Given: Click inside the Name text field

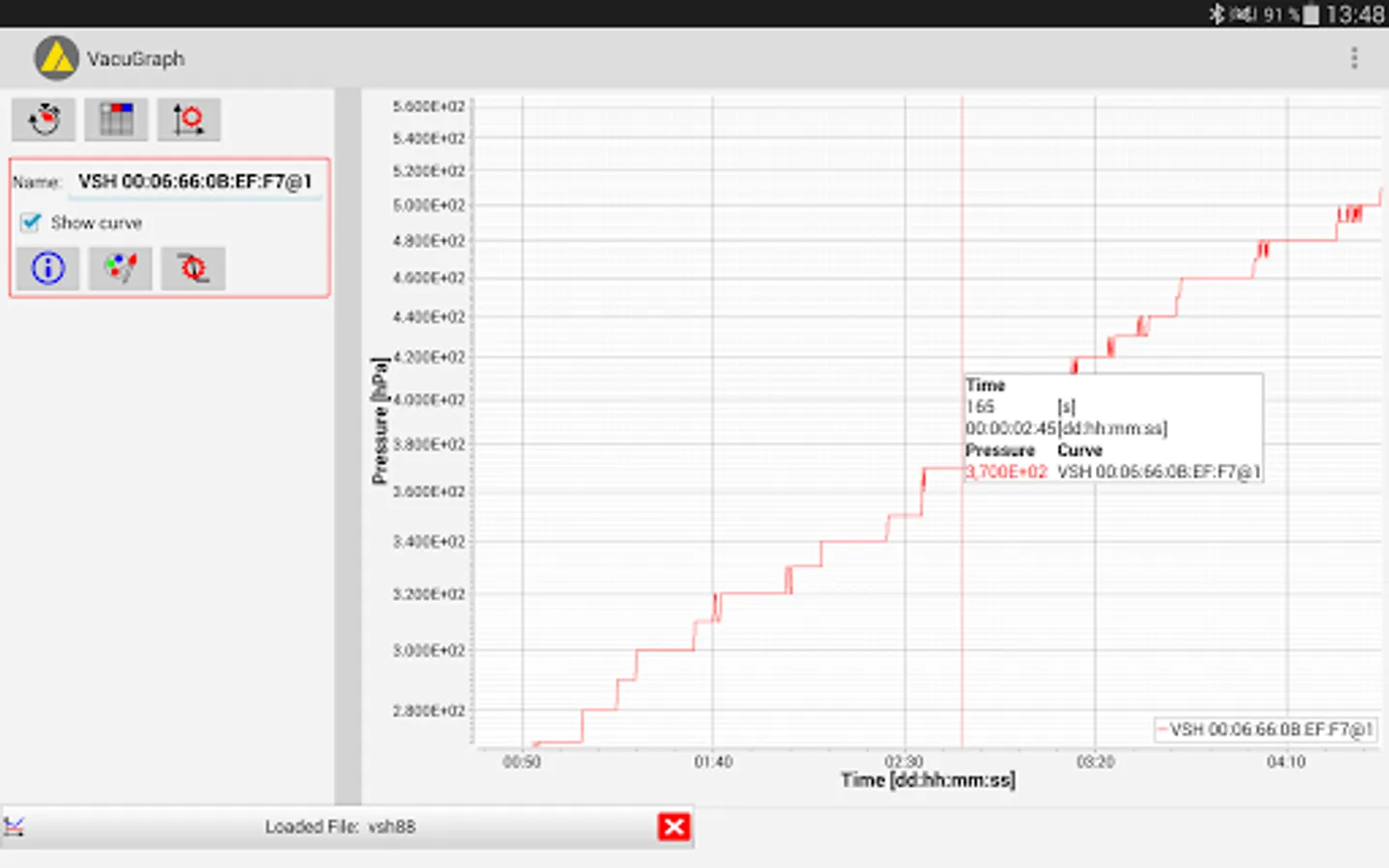Looking at the screenshot, I should [x=193, y=180].
